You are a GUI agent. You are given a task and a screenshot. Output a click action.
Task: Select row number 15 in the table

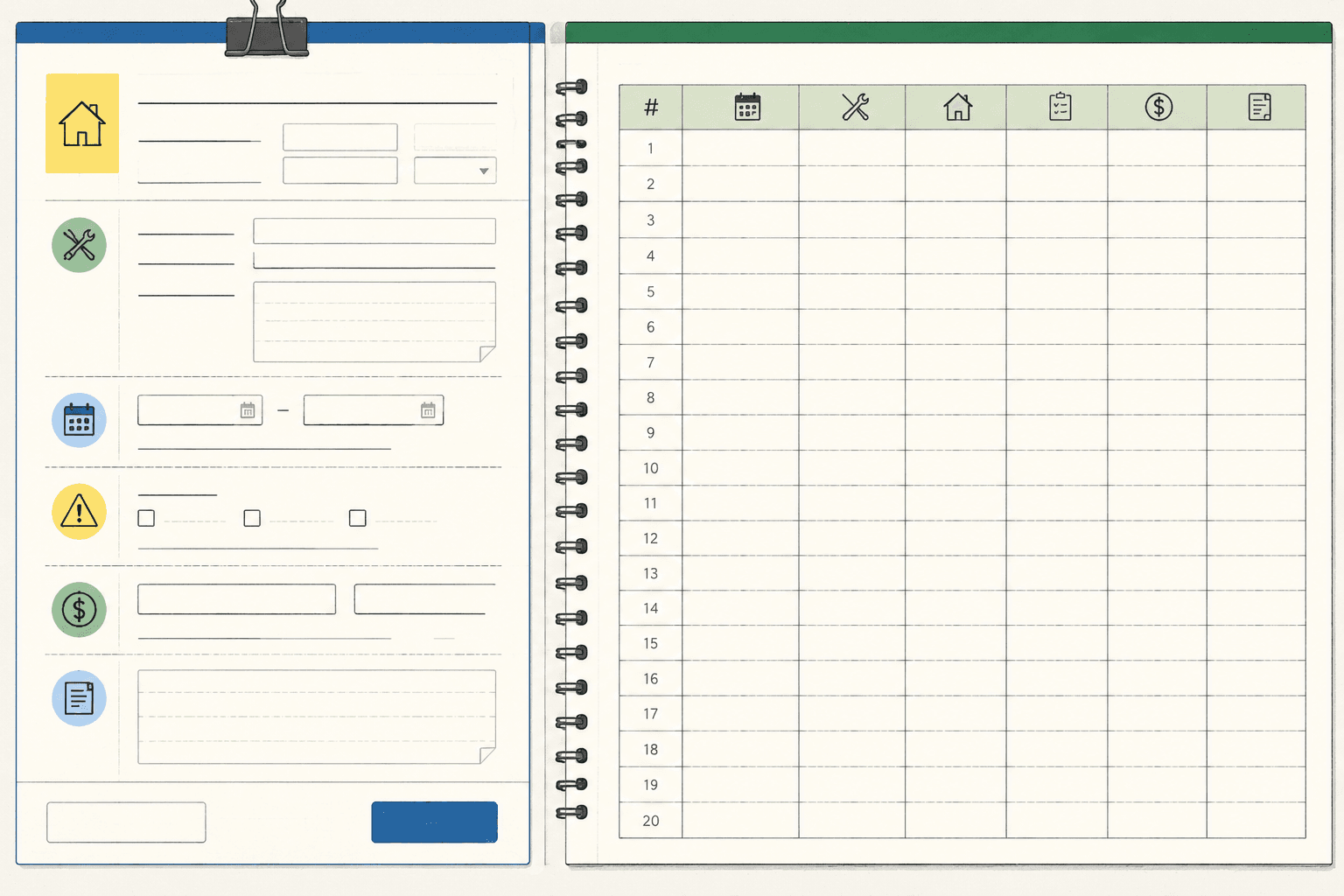click(962, 643)
